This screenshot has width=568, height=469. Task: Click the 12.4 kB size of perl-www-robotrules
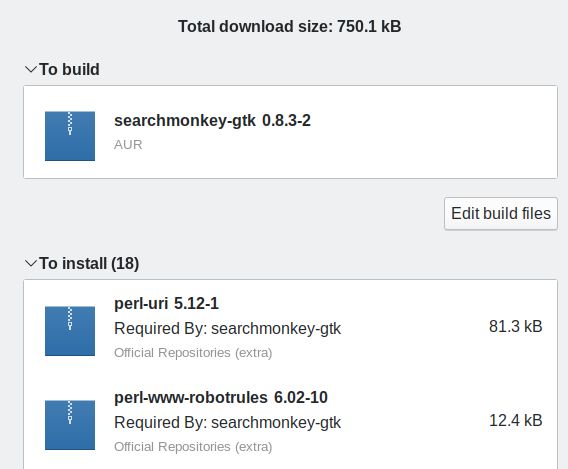(515, 420)
